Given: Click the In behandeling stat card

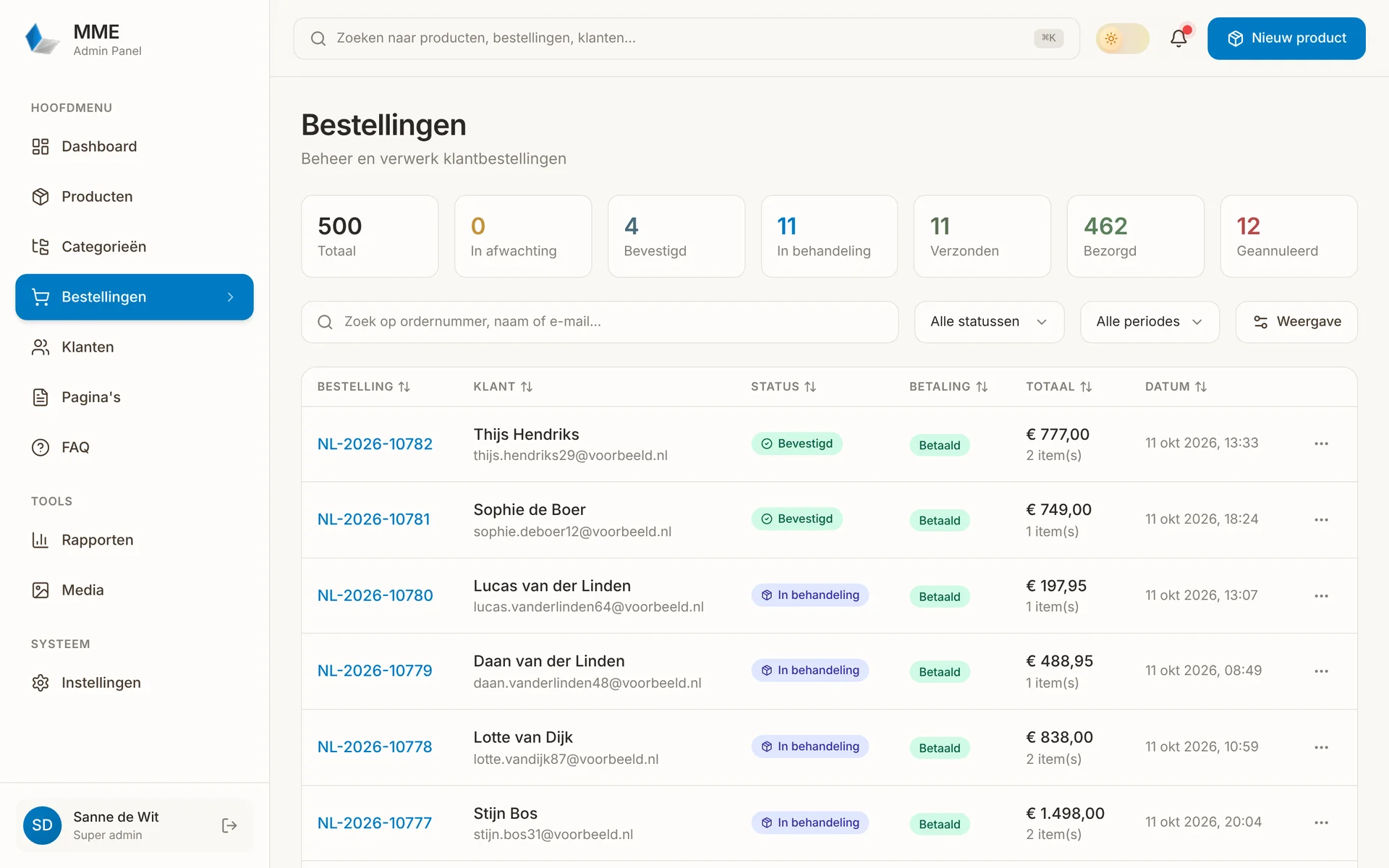Looking at the screenshot, I should tap(829, 237).
